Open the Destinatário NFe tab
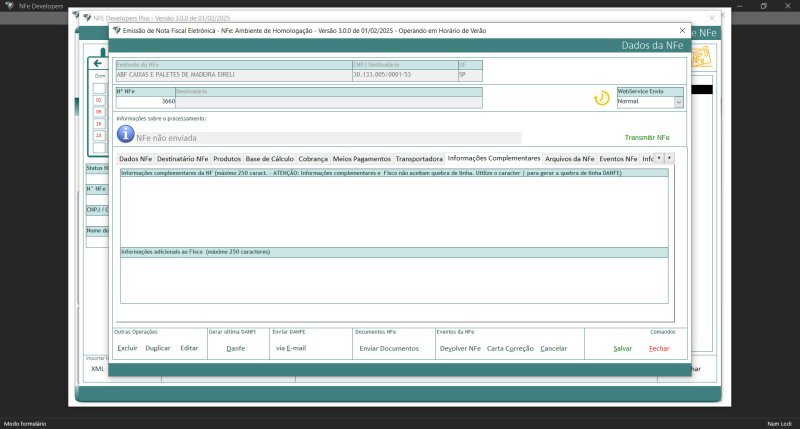This screenshot has height=429, width=800. click(x=183, y=159)
